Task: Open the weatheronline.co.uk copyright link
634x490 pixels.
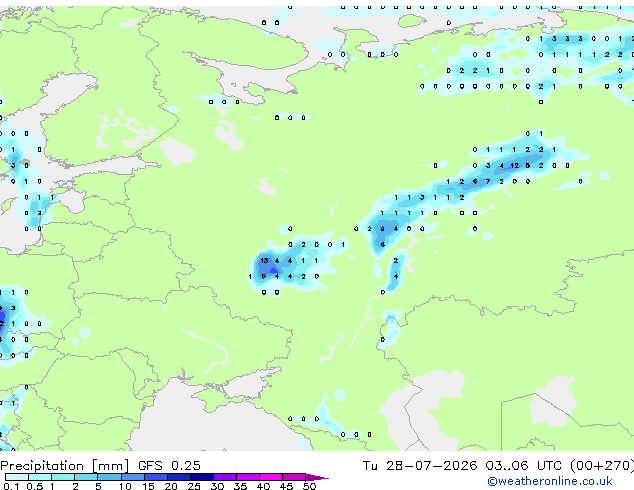Action: 550,481
